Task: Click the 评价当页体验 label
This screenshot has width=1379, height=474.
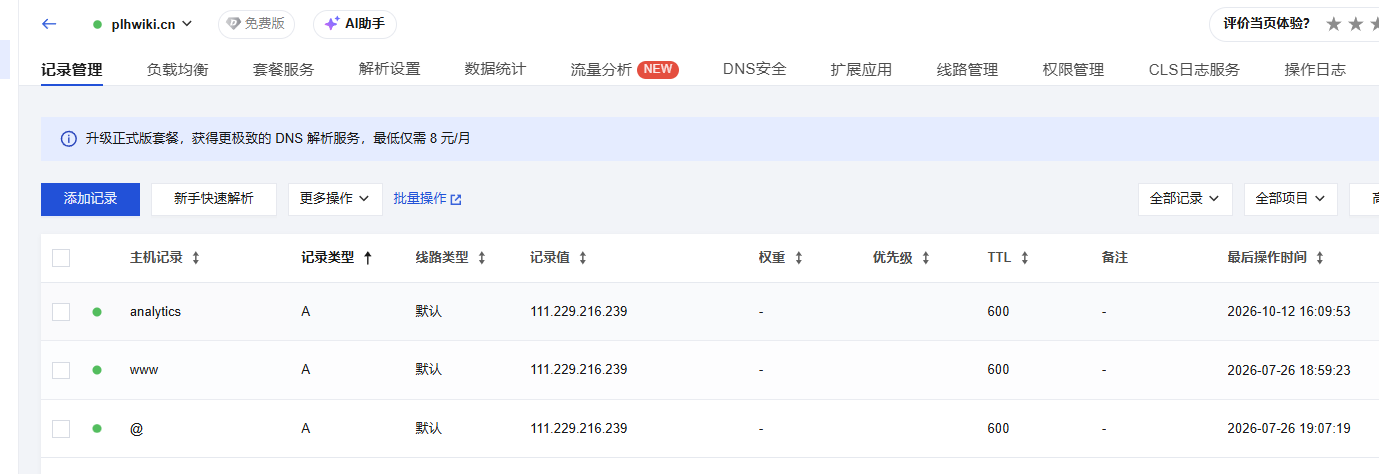Action: pos(1267,24)
